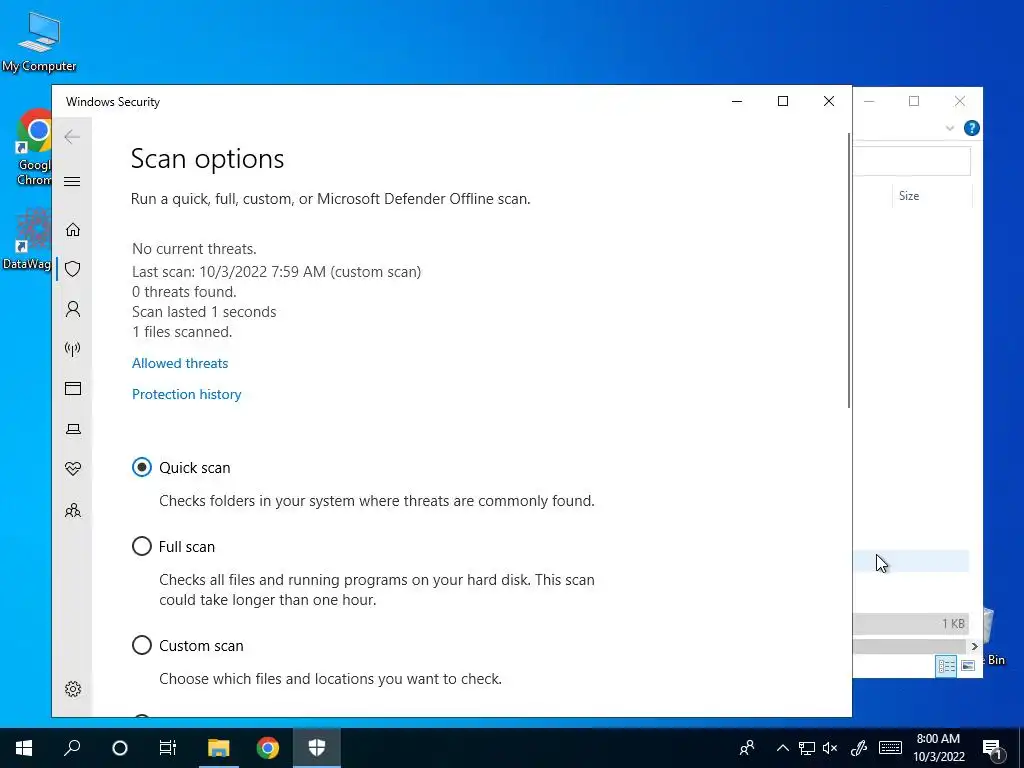The image size is (1024, 768).
Task: Launch Chrome from the taskbar
Action: [268, 748]
